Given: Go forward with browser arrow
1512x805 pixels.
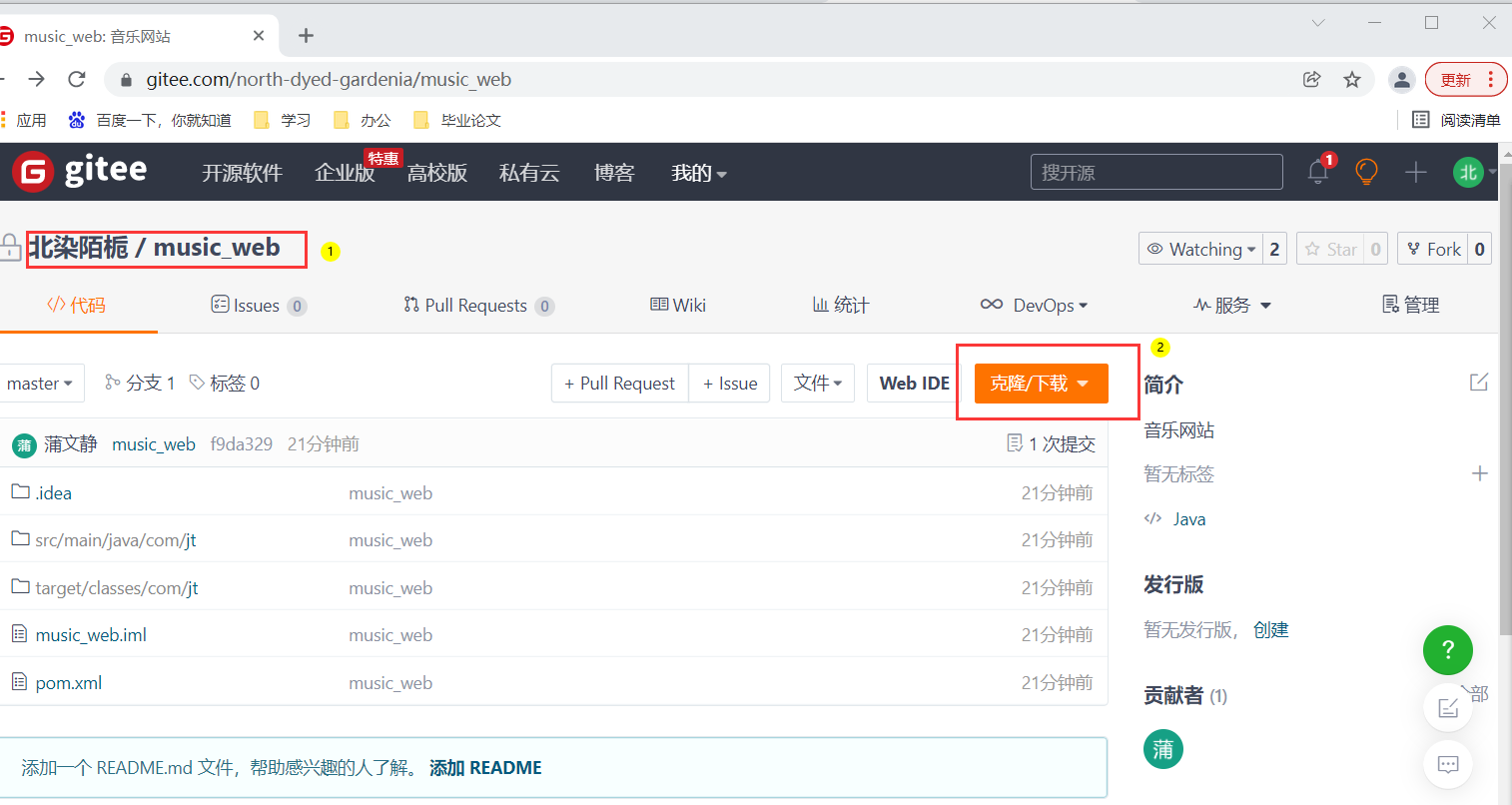Looking at the screenshot, I should pos(37,79).
